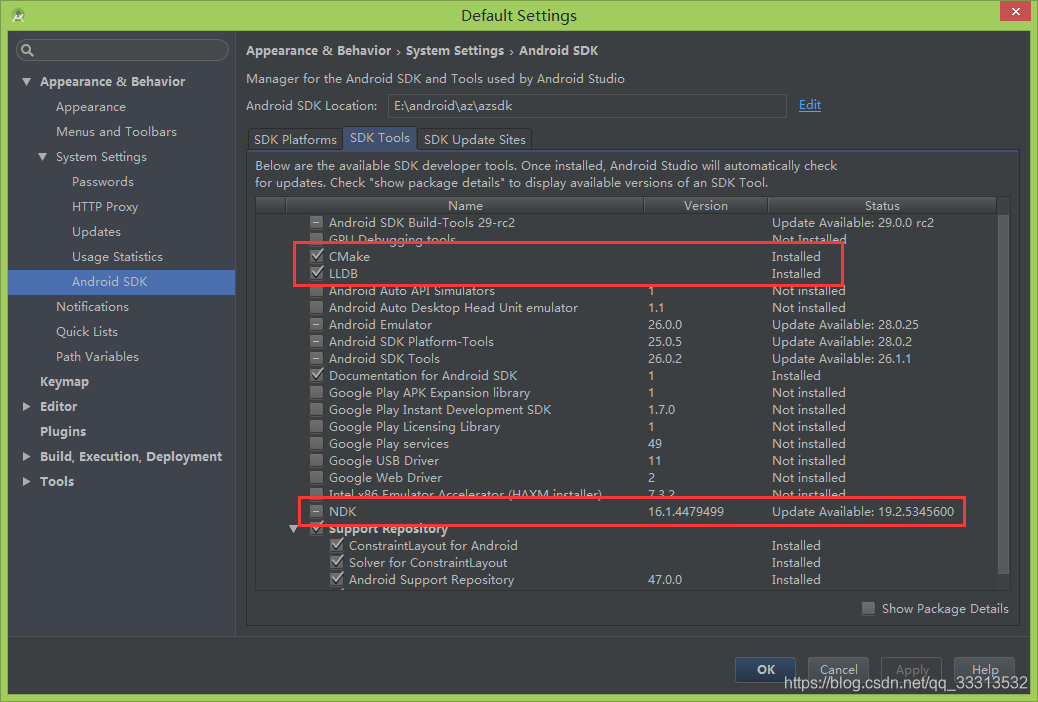Viewport: 1038px width, 702px height.
Task: Open Quick Lists settings
Action: pos(87,332)
